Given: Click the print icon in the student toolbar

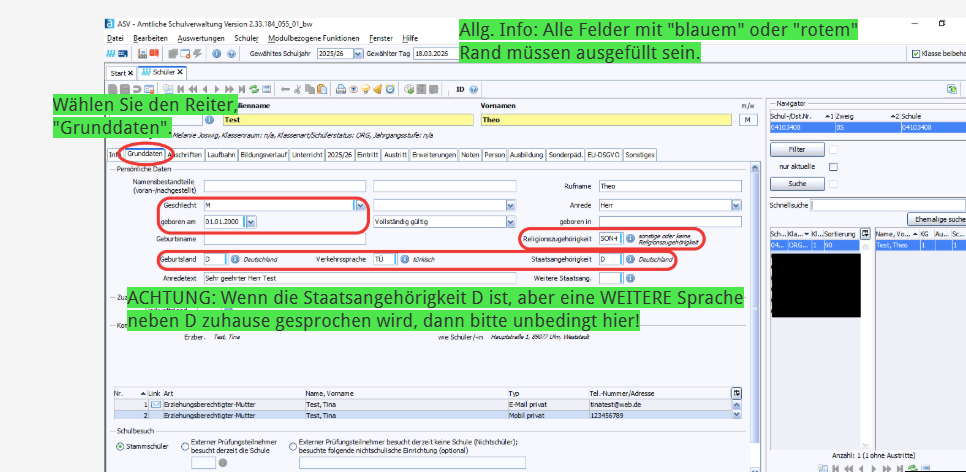Looking at the screenshot, I should [x=340, y=89].
